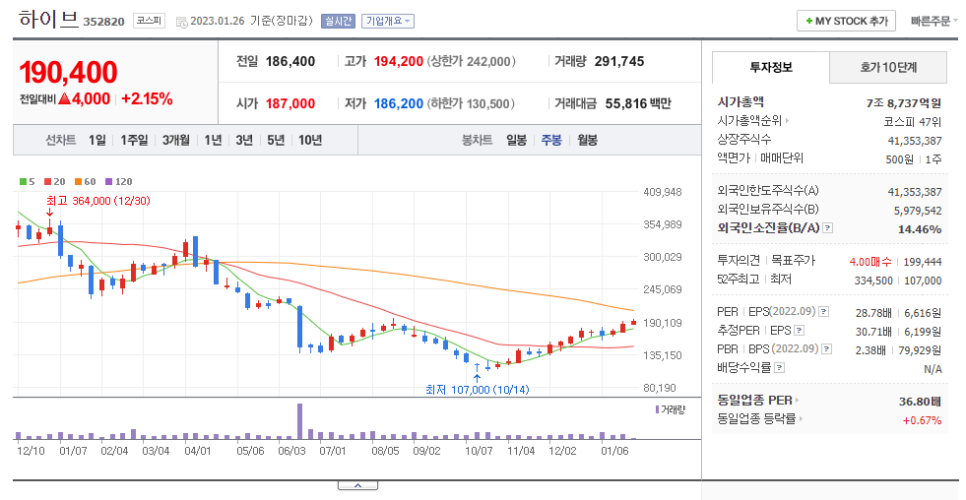
Task: Select the 3개월 line chart period
Action: [176, 140]
